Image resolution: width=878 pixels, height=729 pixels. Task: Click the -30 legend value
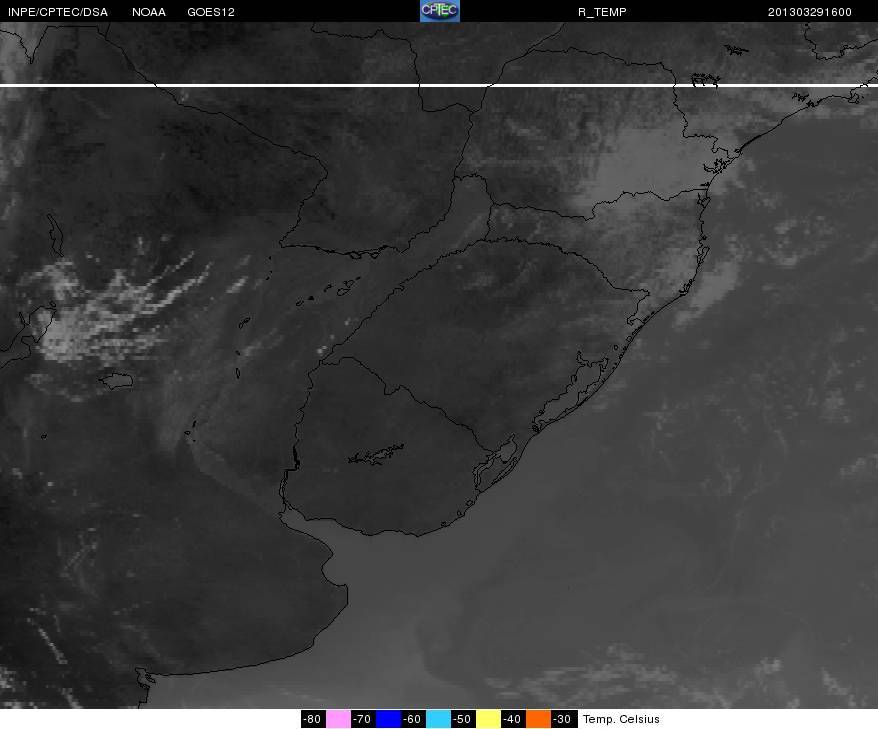click(x=563, y=719)
